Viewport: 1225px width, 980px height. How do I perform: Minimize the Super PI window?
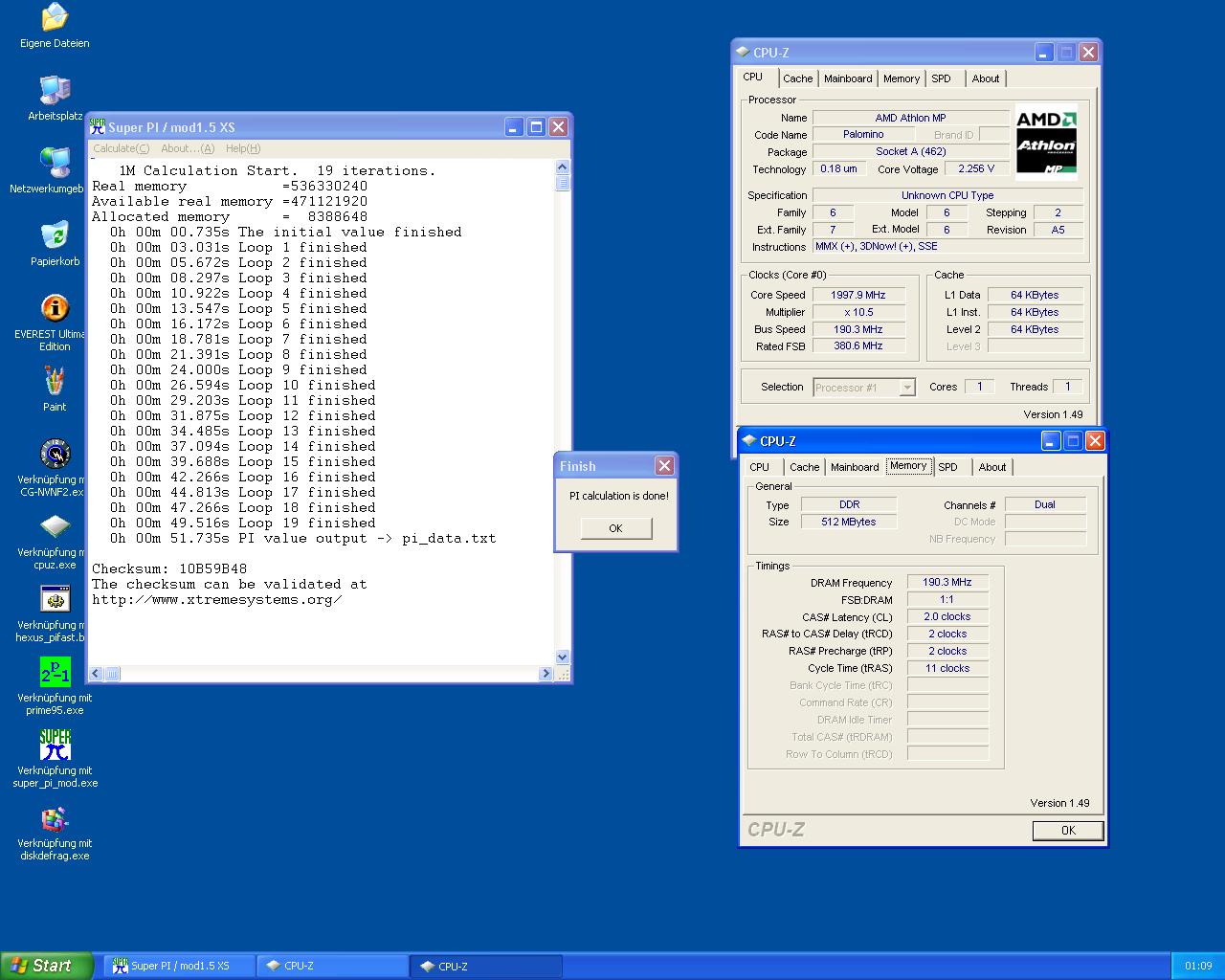515,126
